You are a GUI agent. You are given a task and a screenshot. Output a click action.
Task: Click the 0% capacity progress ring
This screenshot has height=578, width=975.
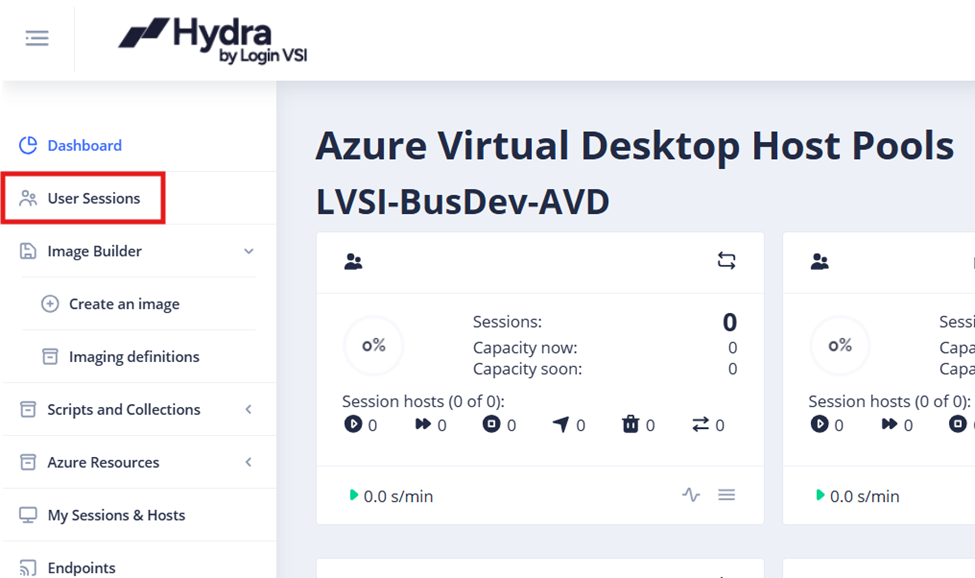374,345
